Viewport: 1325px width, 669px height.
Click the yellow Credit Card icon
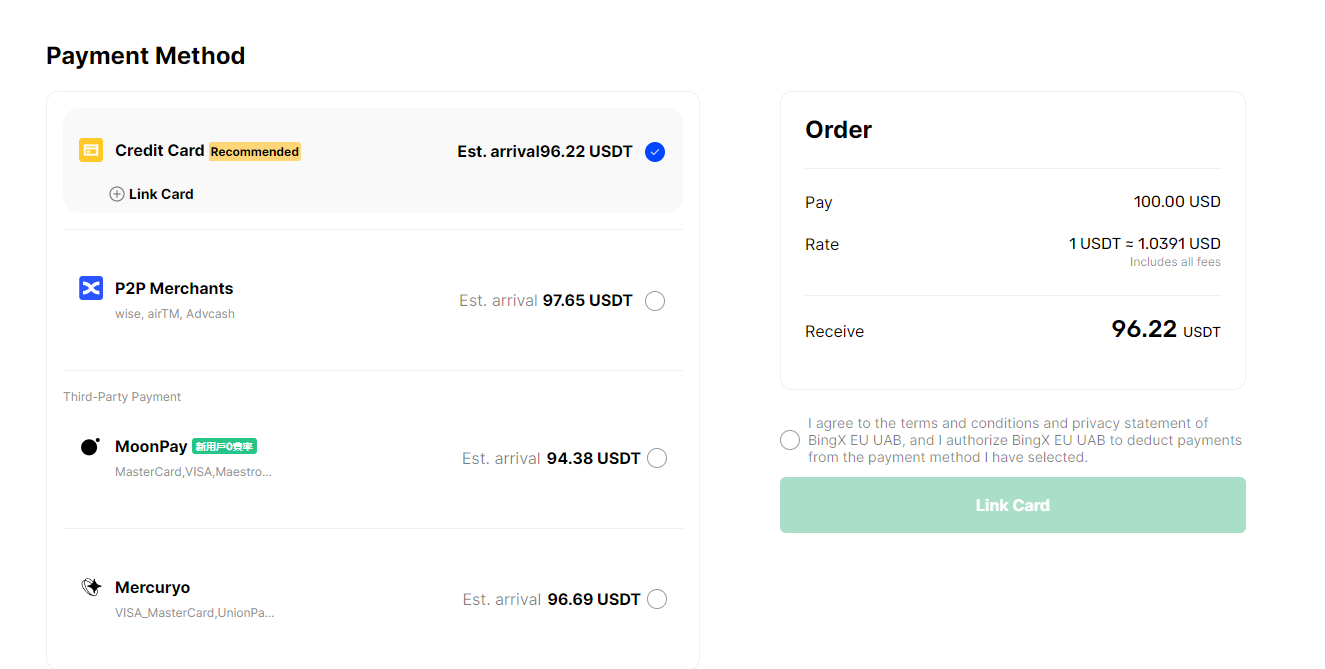coord(91,150)
